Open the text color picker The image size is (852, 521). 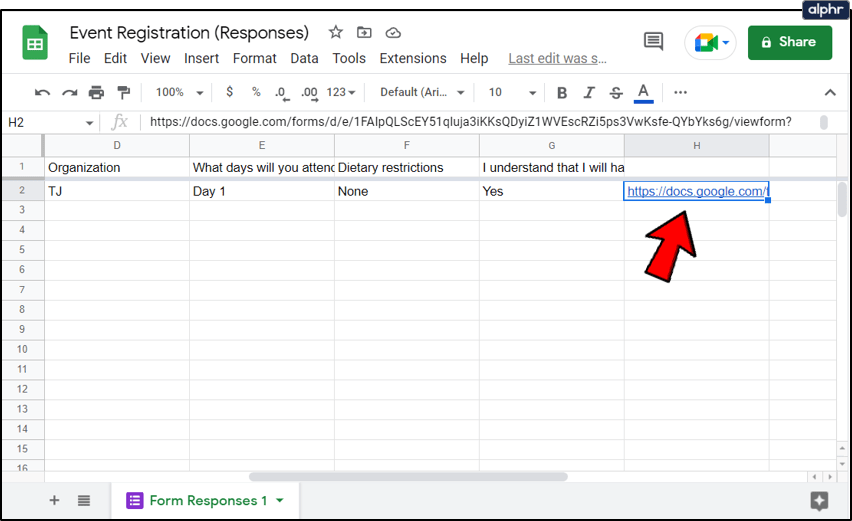pos(643,93)
